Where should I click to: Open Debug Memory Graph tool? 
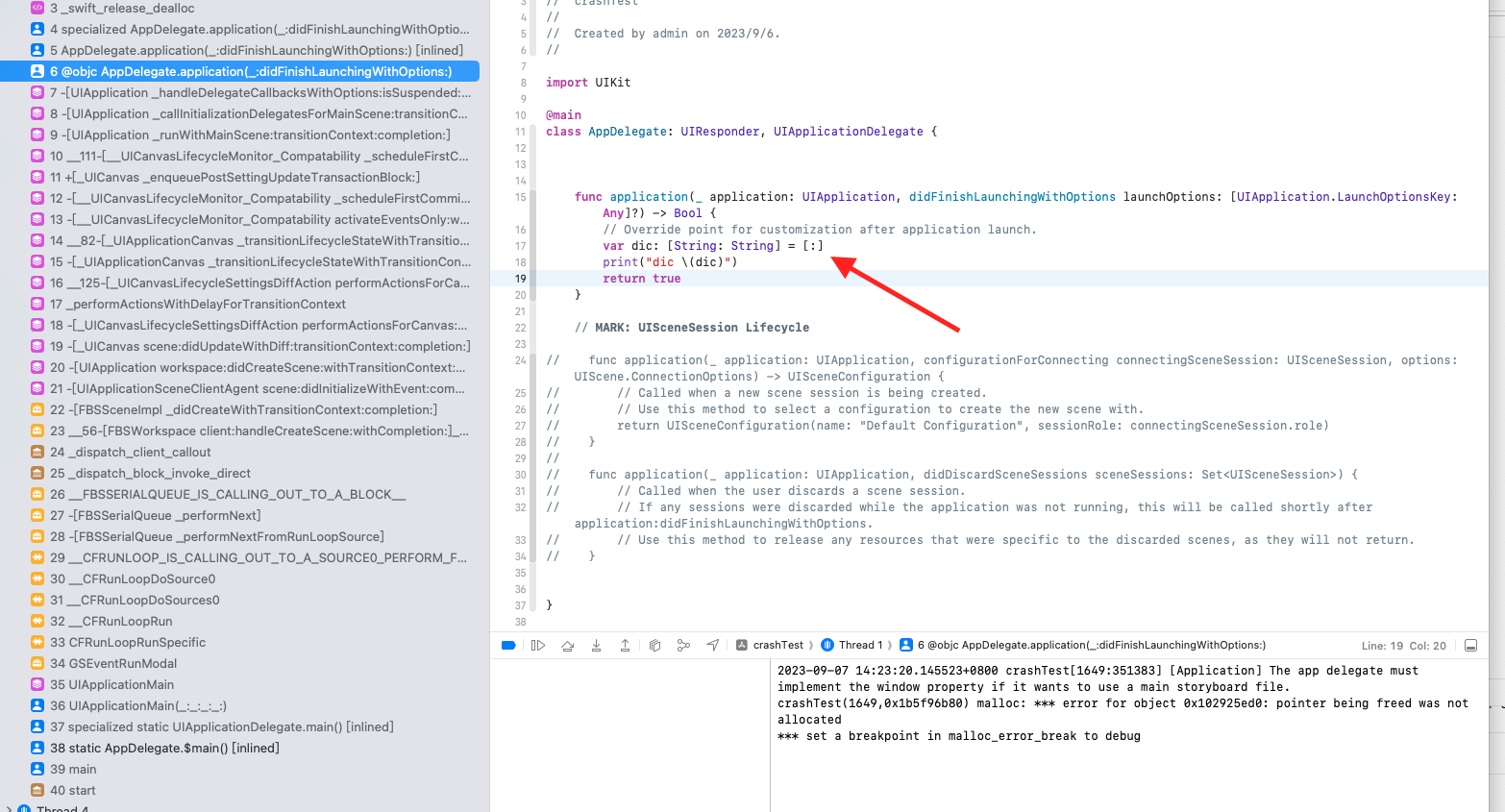[683, 645]
